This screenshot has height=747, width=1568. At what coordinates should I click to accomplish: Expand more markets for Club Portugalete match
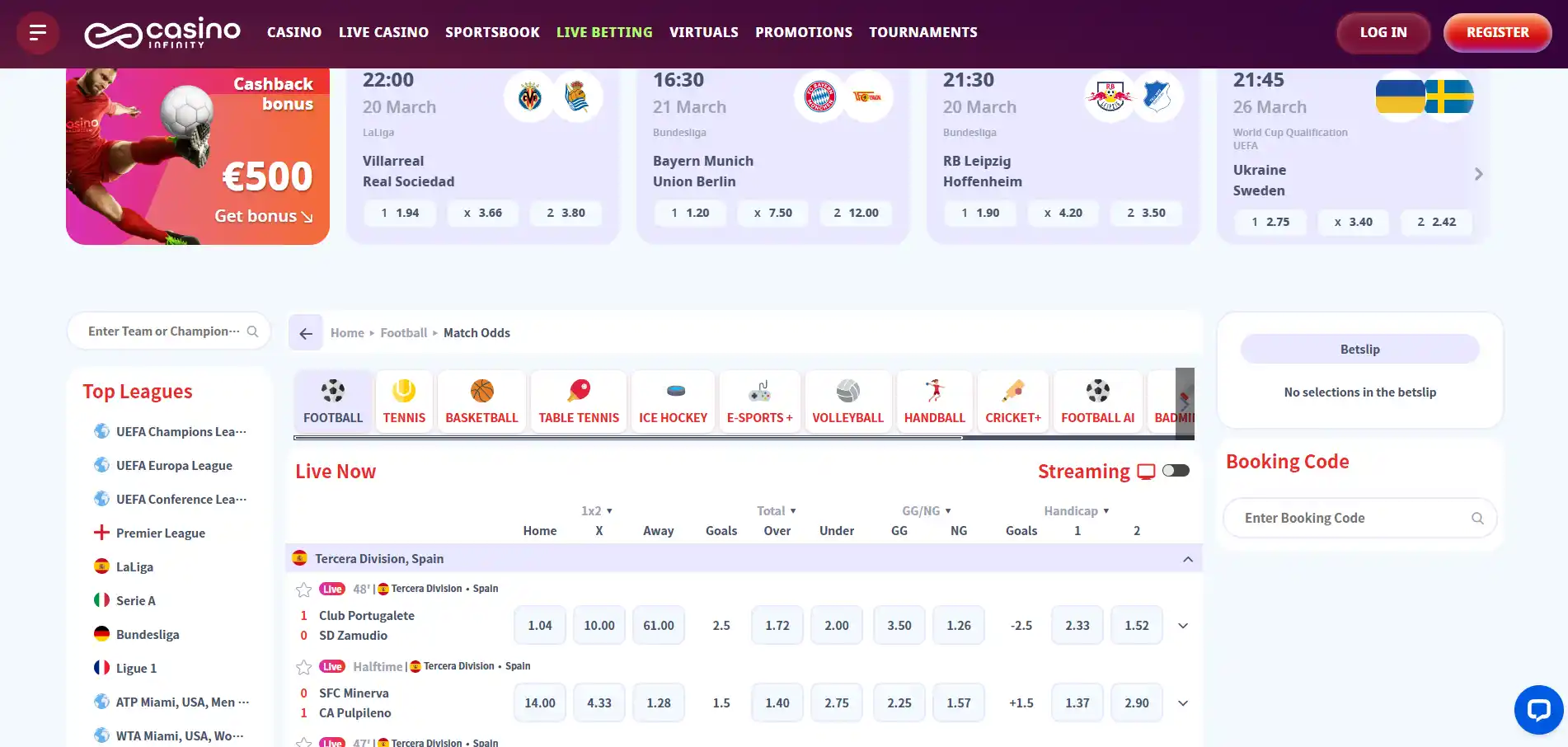point(1183,626)
